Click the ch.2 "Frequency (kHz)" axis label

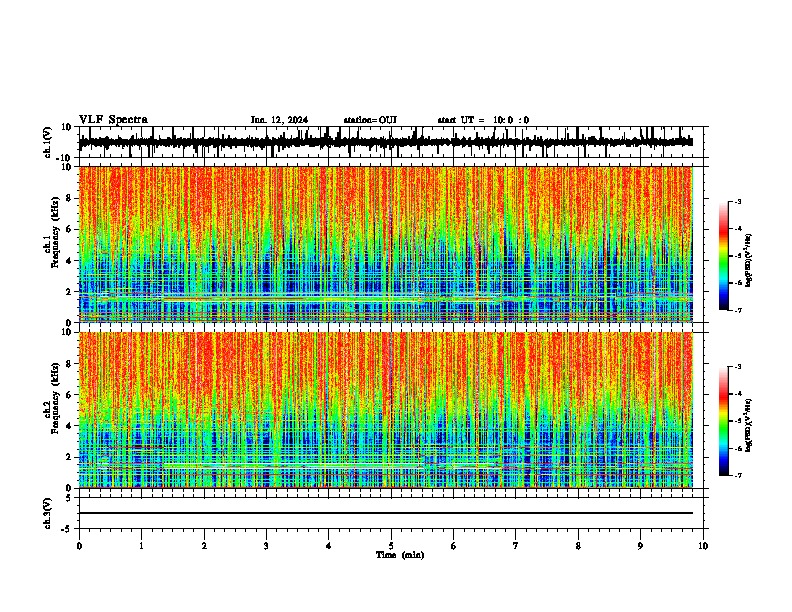(56, 398)
